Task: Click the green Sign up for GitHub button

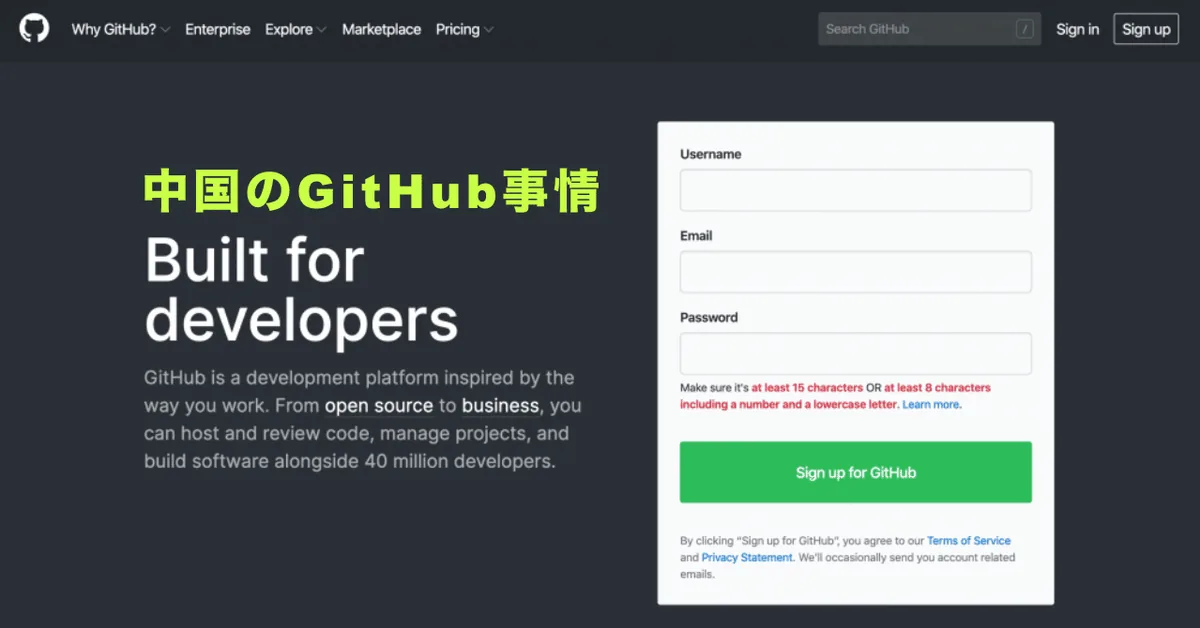Action: pos(855,472)
